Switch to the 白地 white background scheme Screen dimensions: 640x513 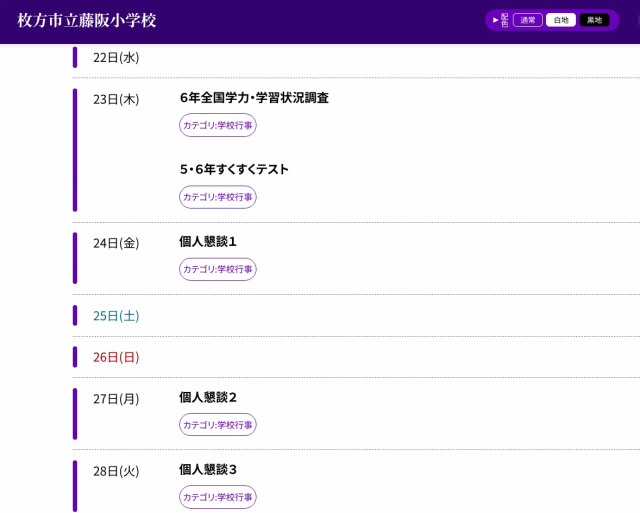coord(561,20)
